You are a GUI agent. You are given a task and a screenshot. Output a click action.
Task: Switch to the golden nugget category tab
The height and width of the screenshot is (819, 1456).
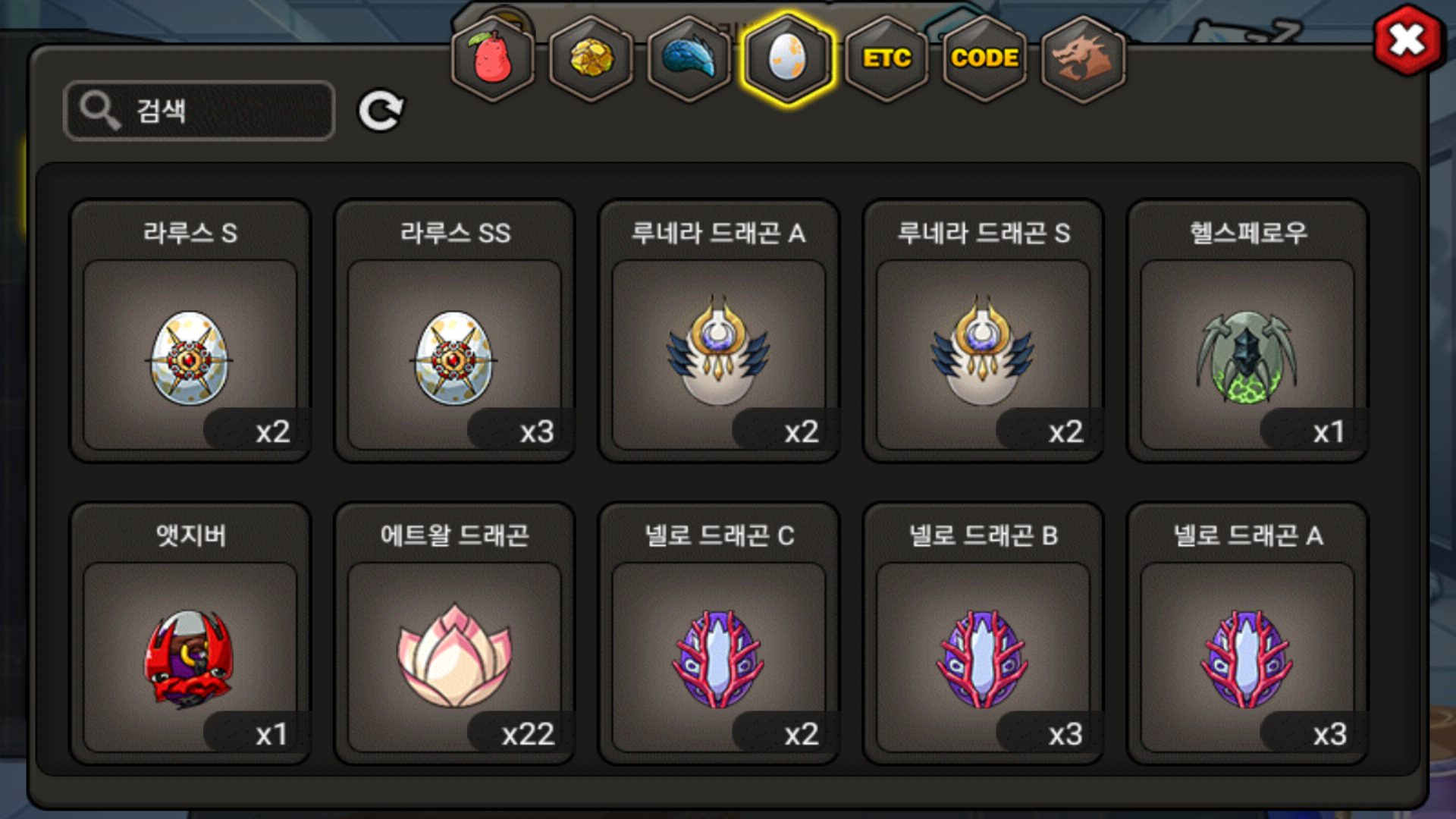click(x=591, y=58)
